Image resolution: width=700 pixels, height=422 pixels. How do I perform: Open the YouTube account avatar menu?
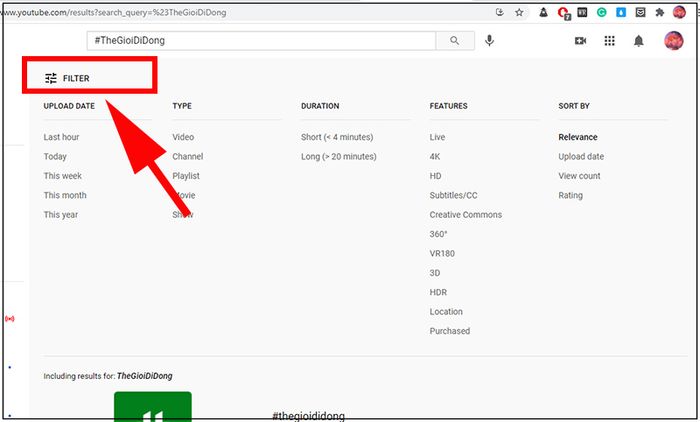(x=674, y=41)
